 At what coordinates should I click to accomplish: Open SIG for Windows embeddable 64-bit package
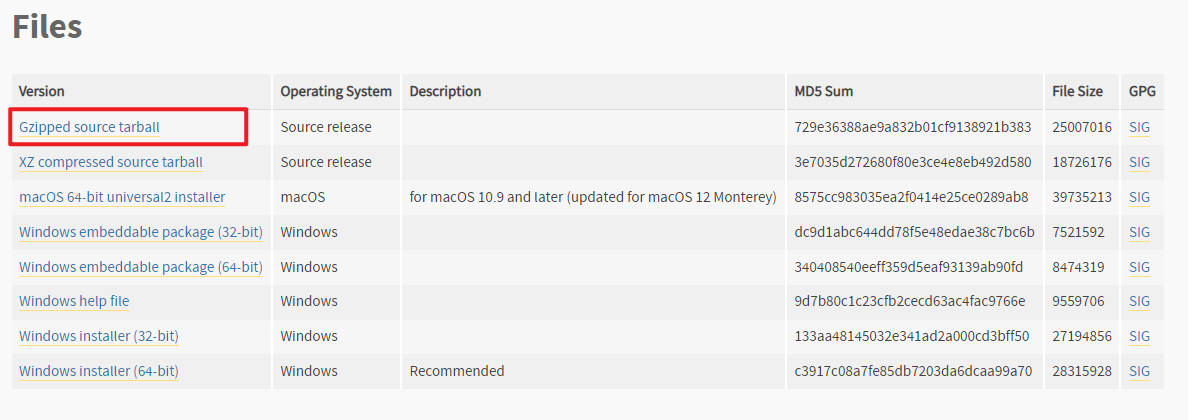1139,267
